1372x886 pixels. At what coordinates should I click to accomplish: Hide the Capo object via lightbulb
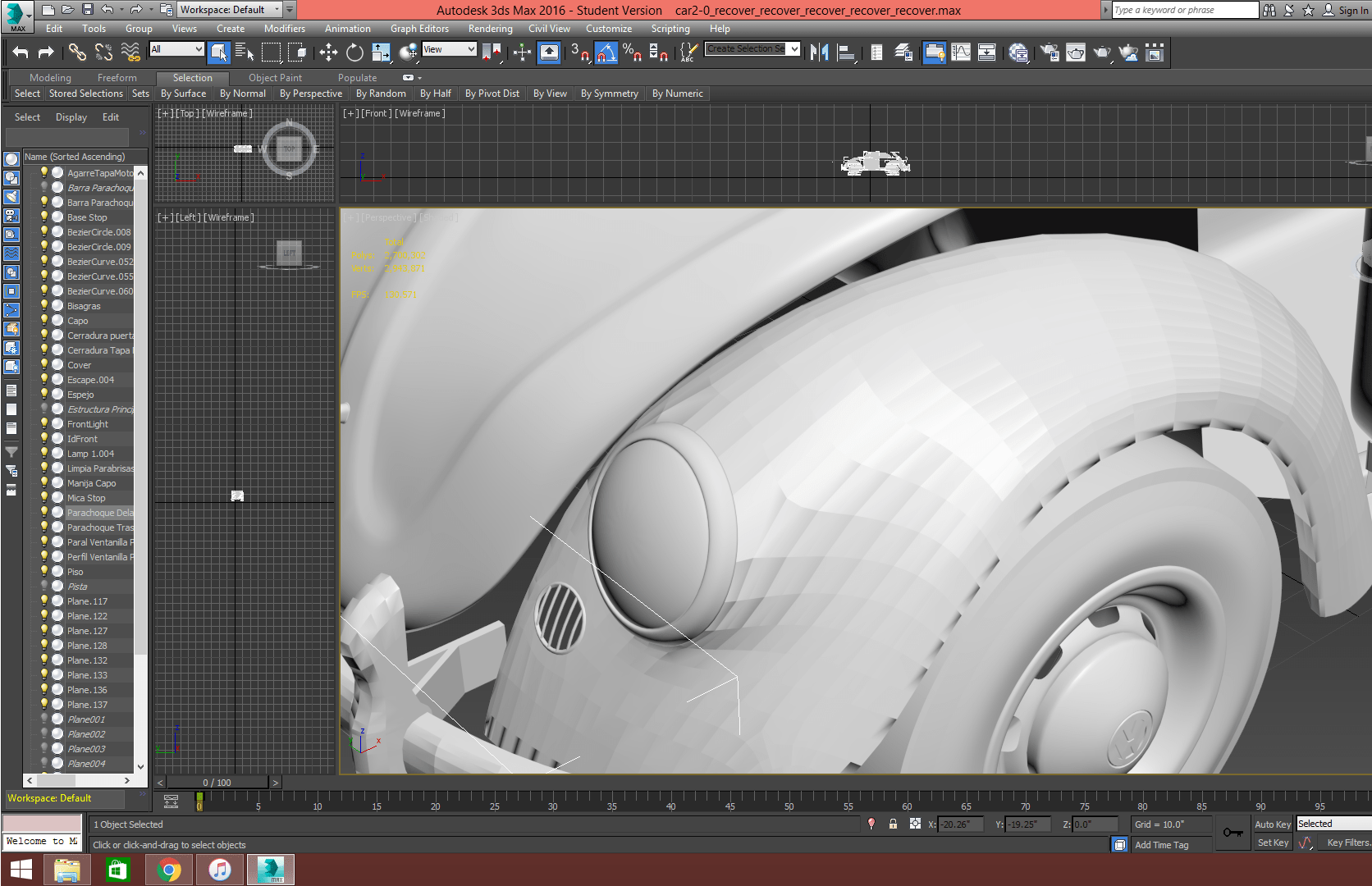[44, 321]
